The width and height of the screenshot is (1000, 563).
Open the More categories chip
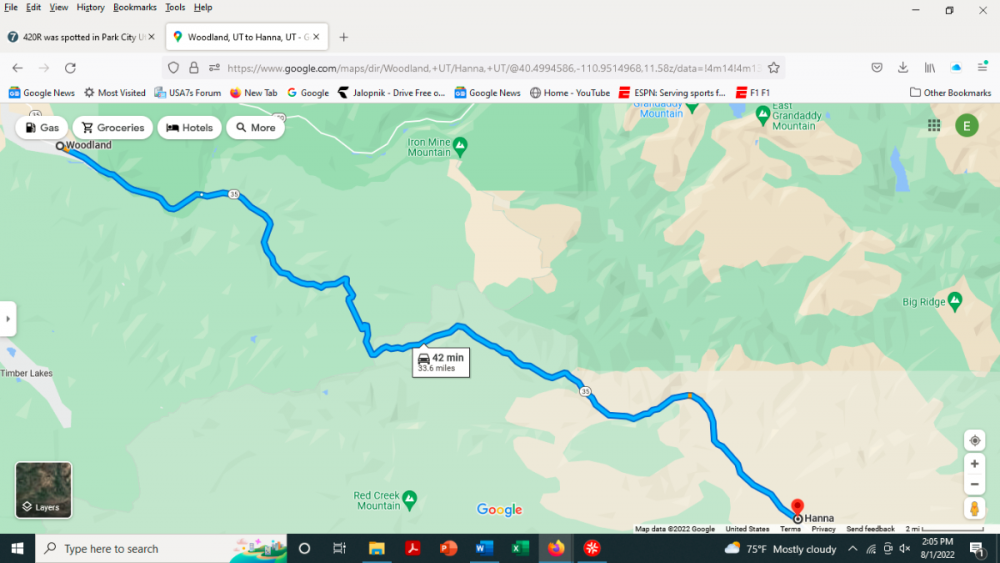[256, 128]
